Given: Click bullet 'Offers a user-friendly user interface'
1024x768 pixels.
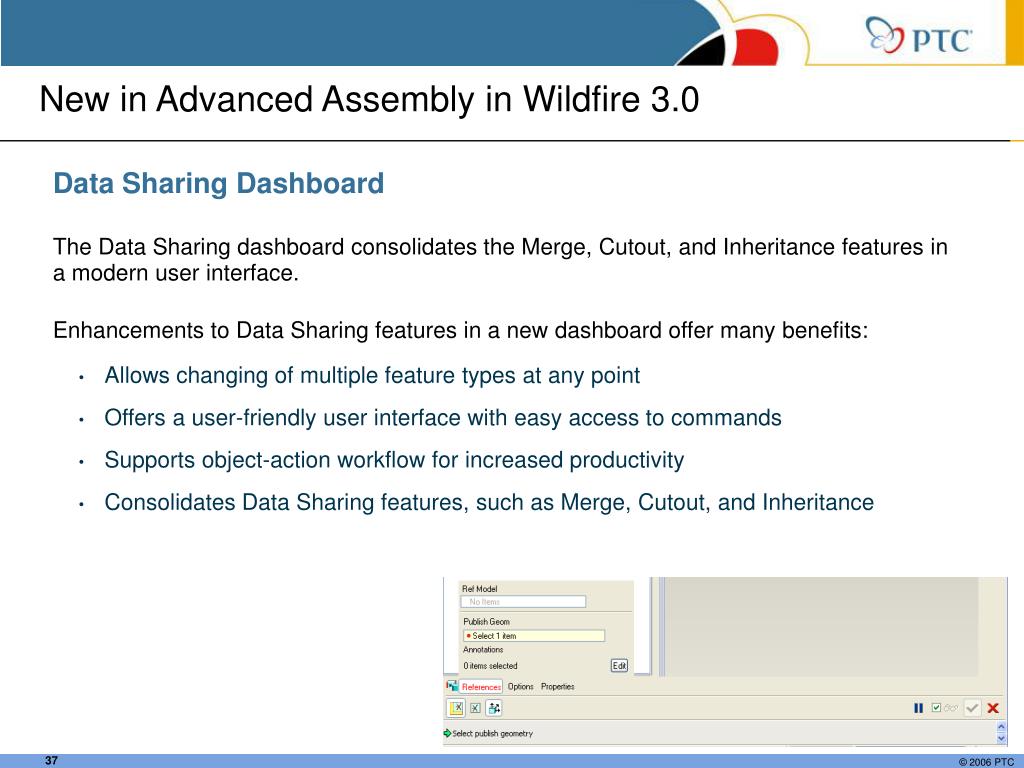Looking at the screenshot, I should pos(443,418).
